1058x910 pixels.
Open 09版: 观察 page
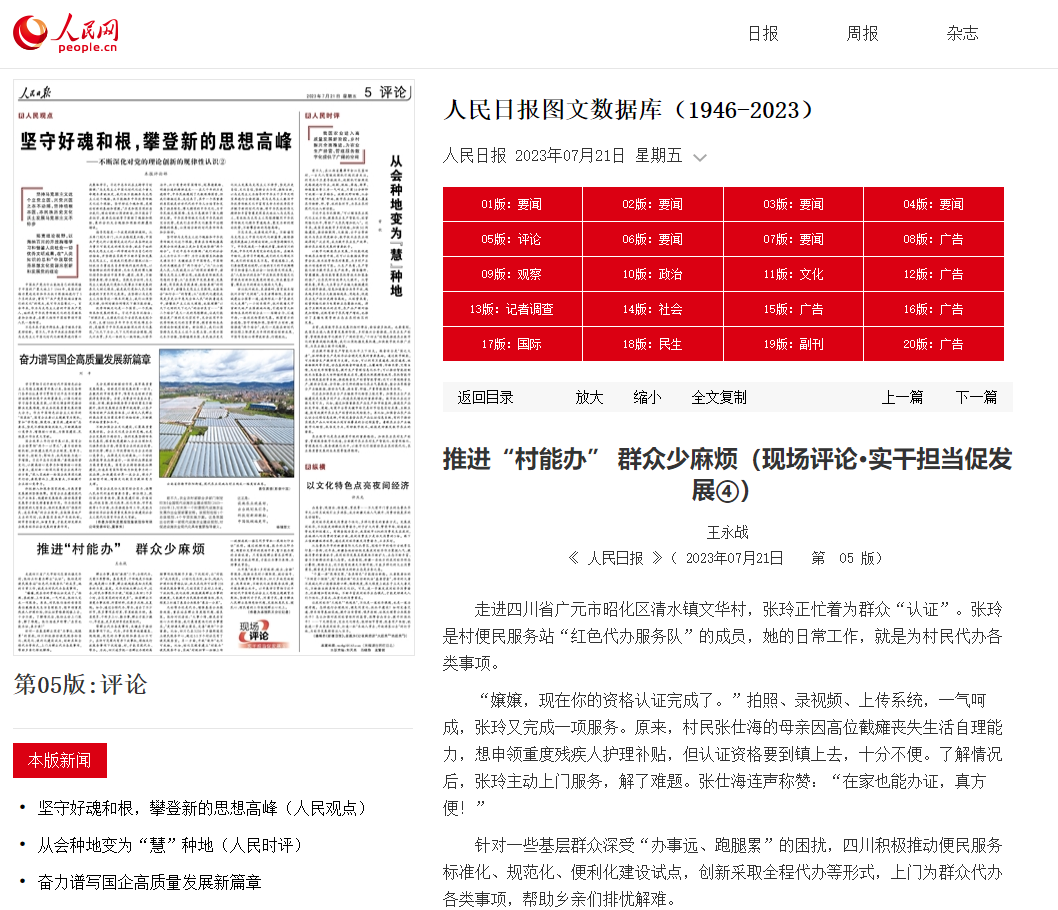[x=512, y=275]
